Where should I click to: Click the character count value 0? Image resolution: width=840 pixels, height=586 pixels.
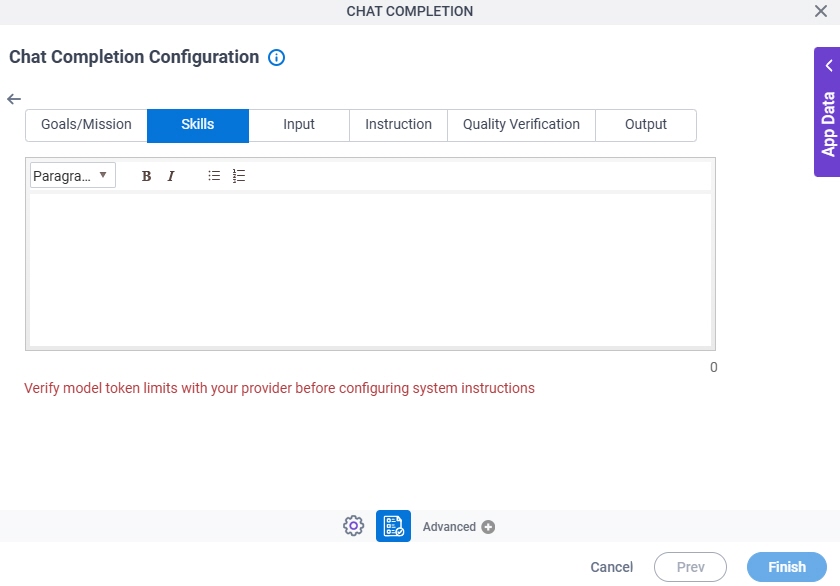pos(713,367)
